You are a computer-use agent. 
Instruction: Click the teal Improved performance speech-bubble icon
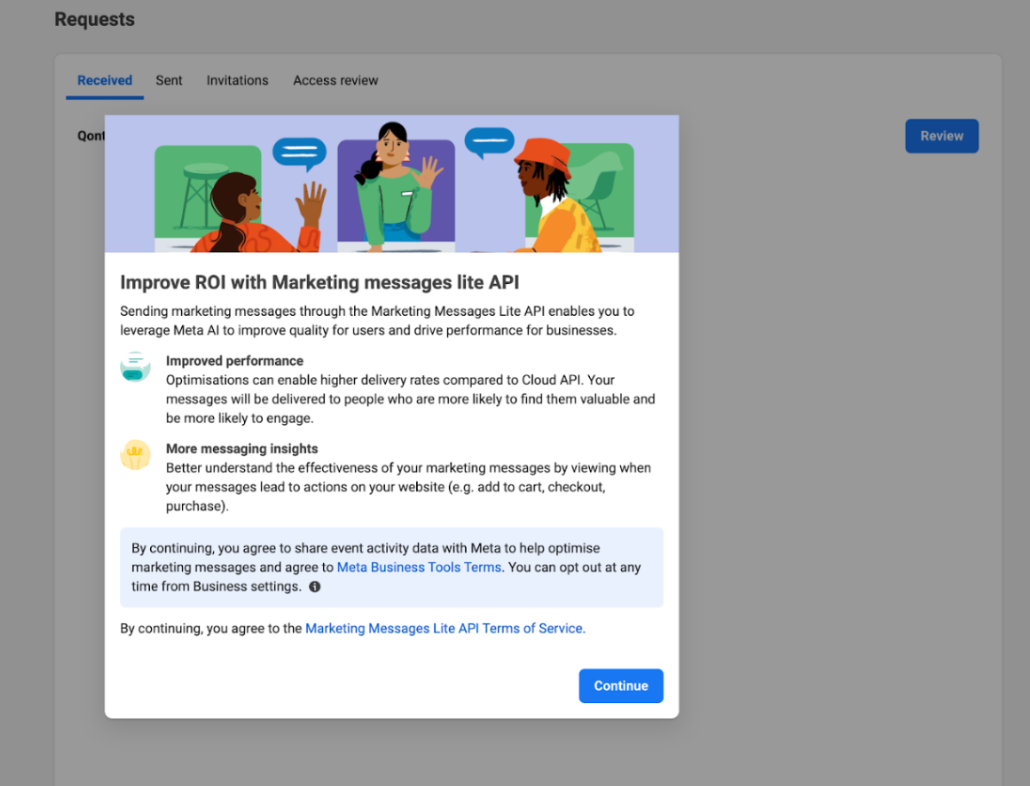135,367
